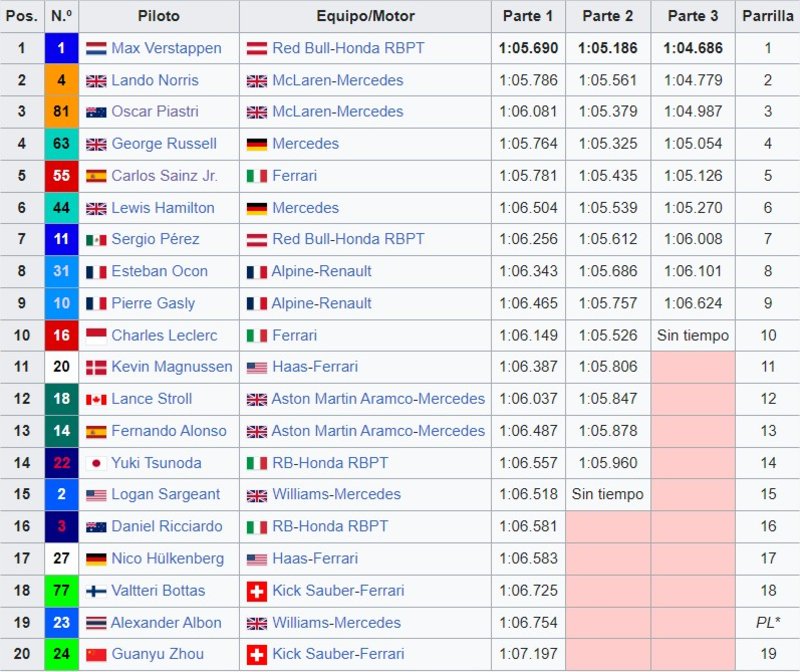
Task: Select Tsunoda's Parte 2 time 1:05.960
Action: (608, 463)
